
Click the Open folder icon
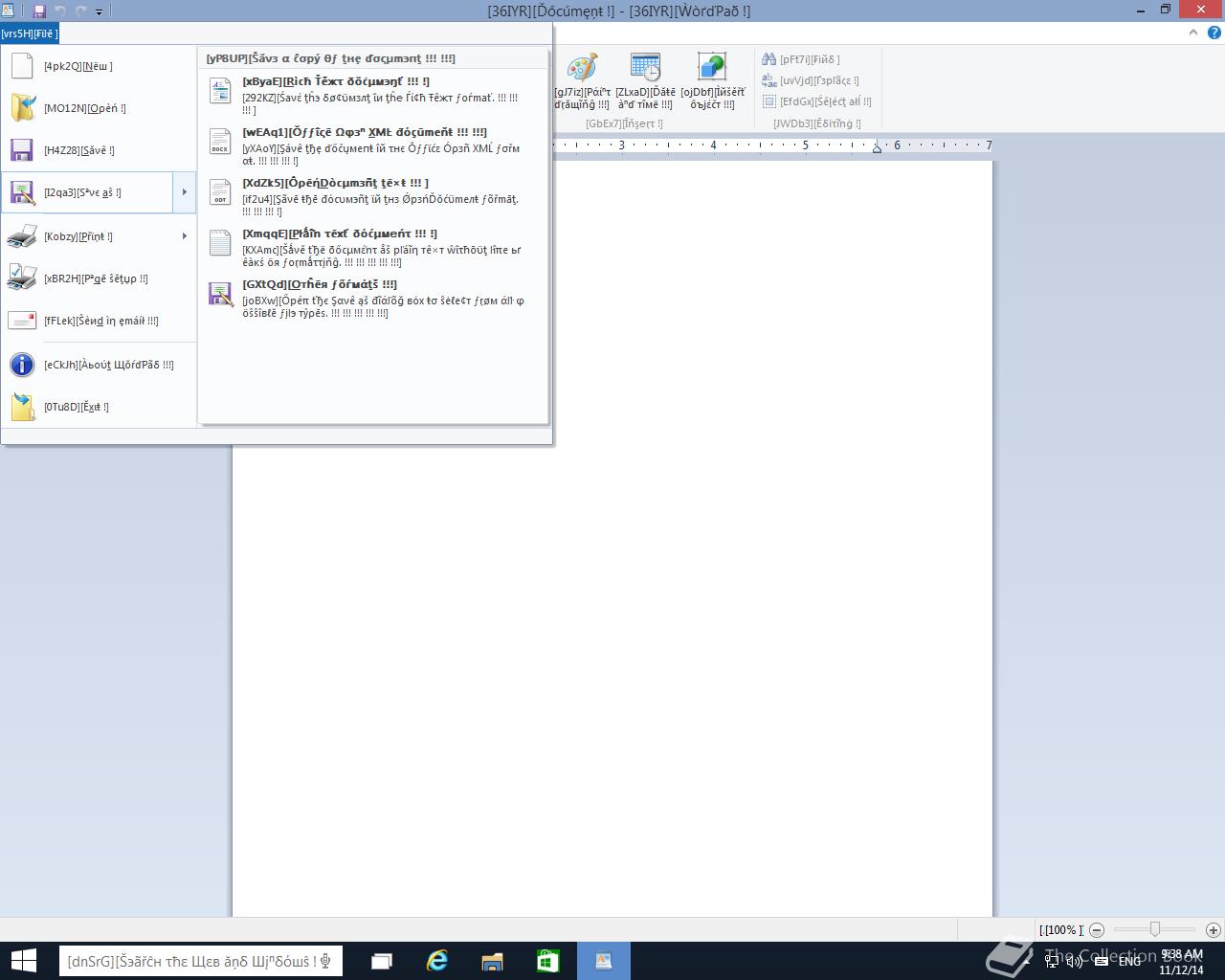click(22, 108)
